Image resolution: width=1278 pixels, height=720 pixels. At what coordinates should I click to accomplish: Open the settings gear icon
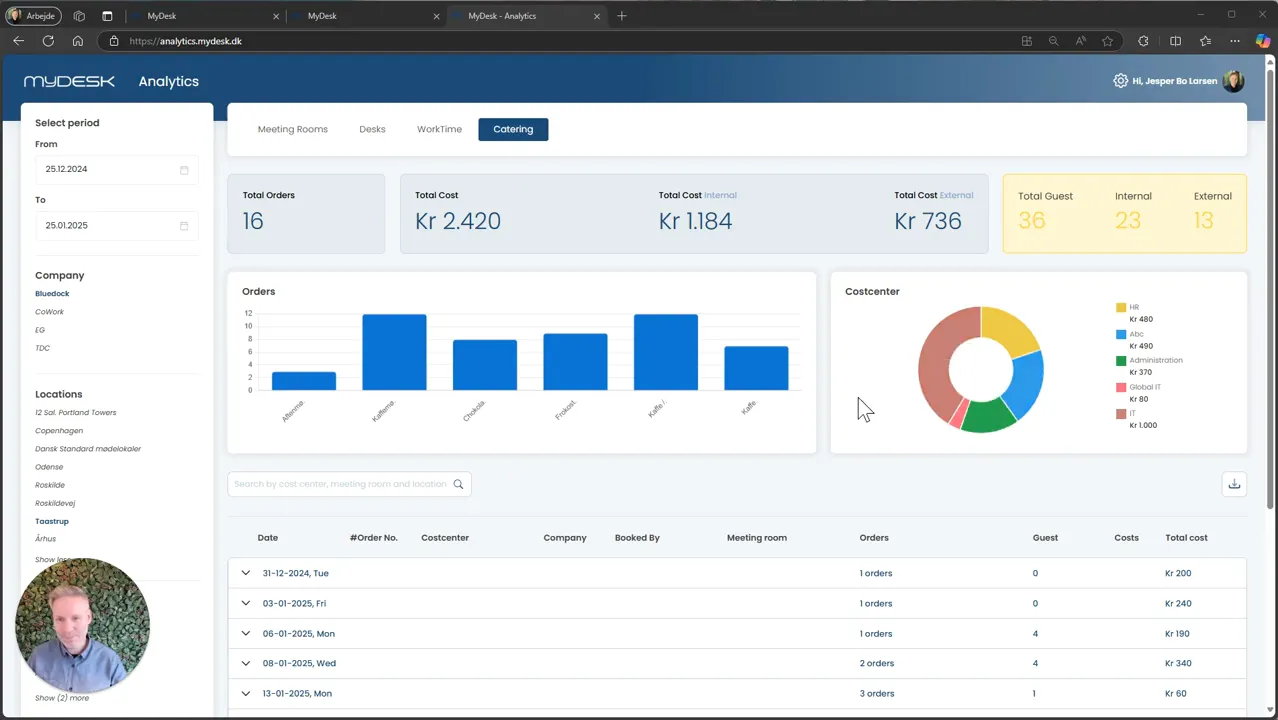point(1120,81)
